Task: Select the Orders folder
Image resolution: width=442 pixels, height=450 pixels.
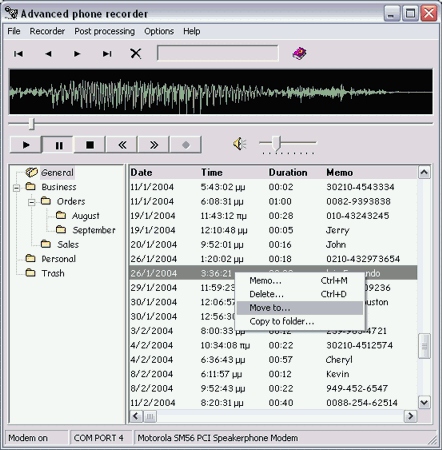Action: (71, 201)
